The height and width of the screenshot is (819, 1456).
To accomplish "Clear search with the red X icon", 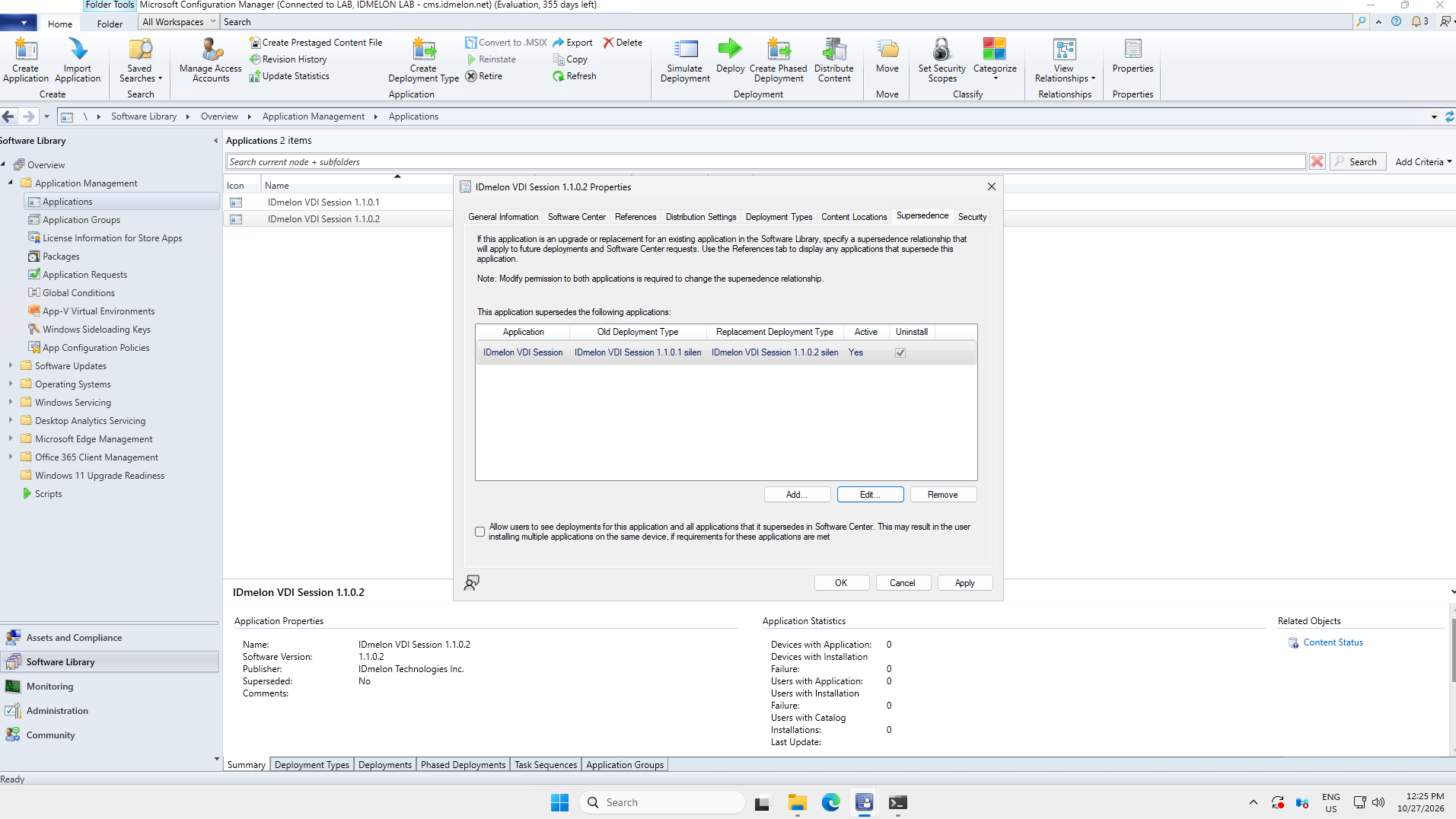I will (x=1317, y=161).
